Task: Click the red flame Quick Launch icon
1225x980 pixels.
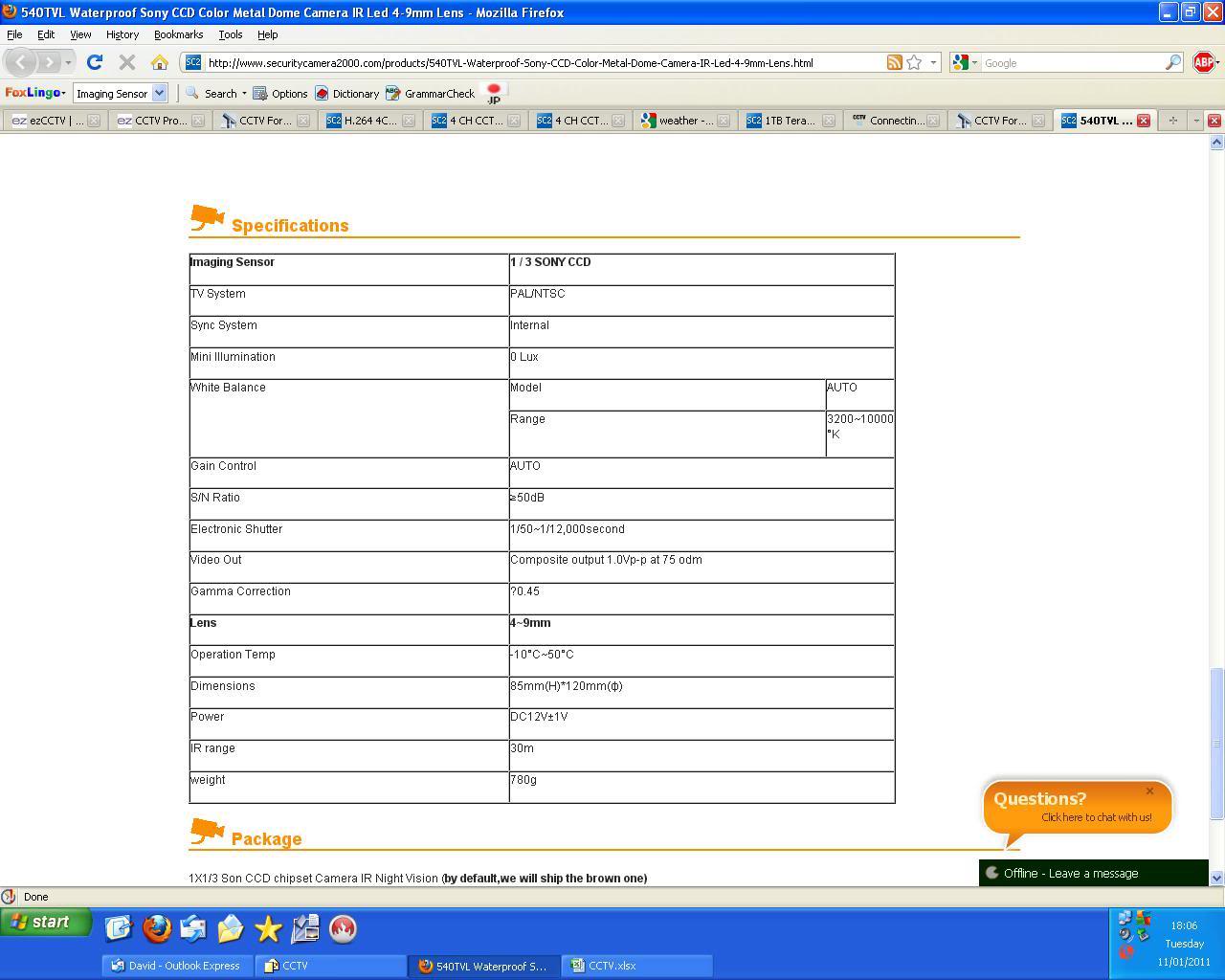Action: point(343,928)
